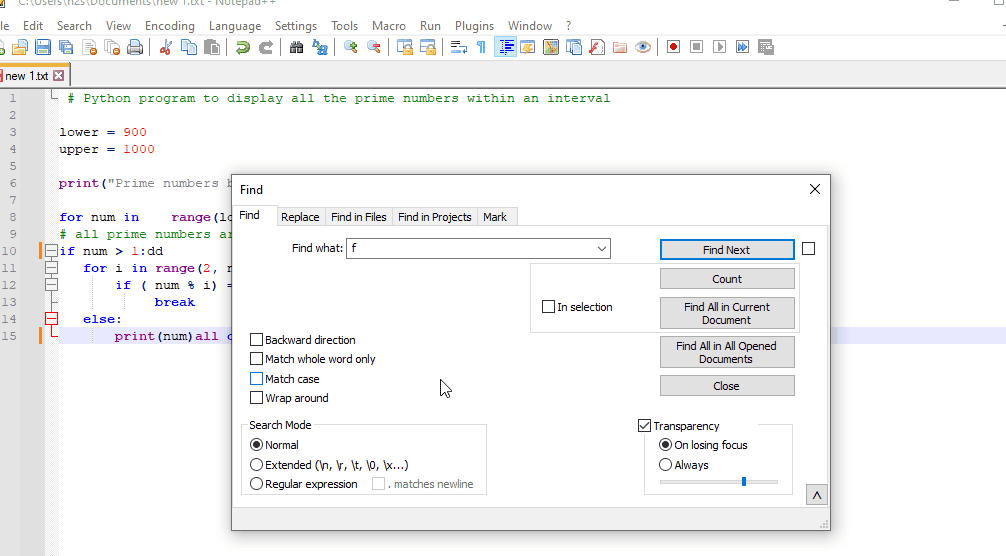
Task: Collapse fold marker on line 11
Action: (x=51, y=268)
